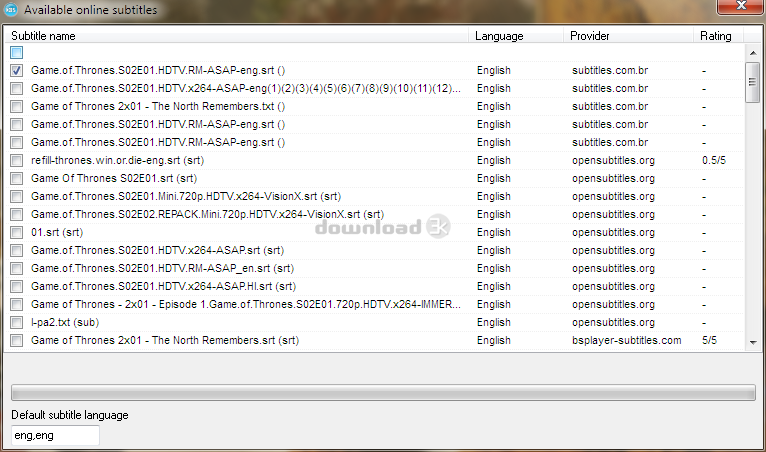Click the bsplayer-subtitles.com provider cell
The image size is (766, 452).
[x=626, y=341]
